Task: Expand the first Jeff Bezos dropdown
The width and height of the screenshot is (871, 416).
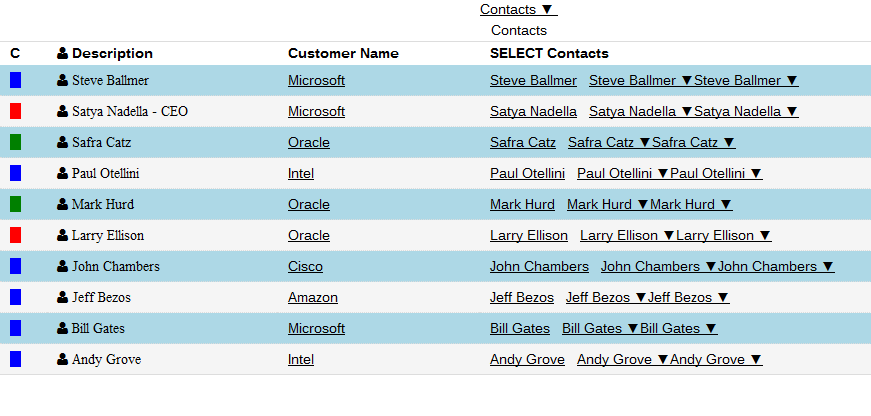Action: (x=606, y=297)
